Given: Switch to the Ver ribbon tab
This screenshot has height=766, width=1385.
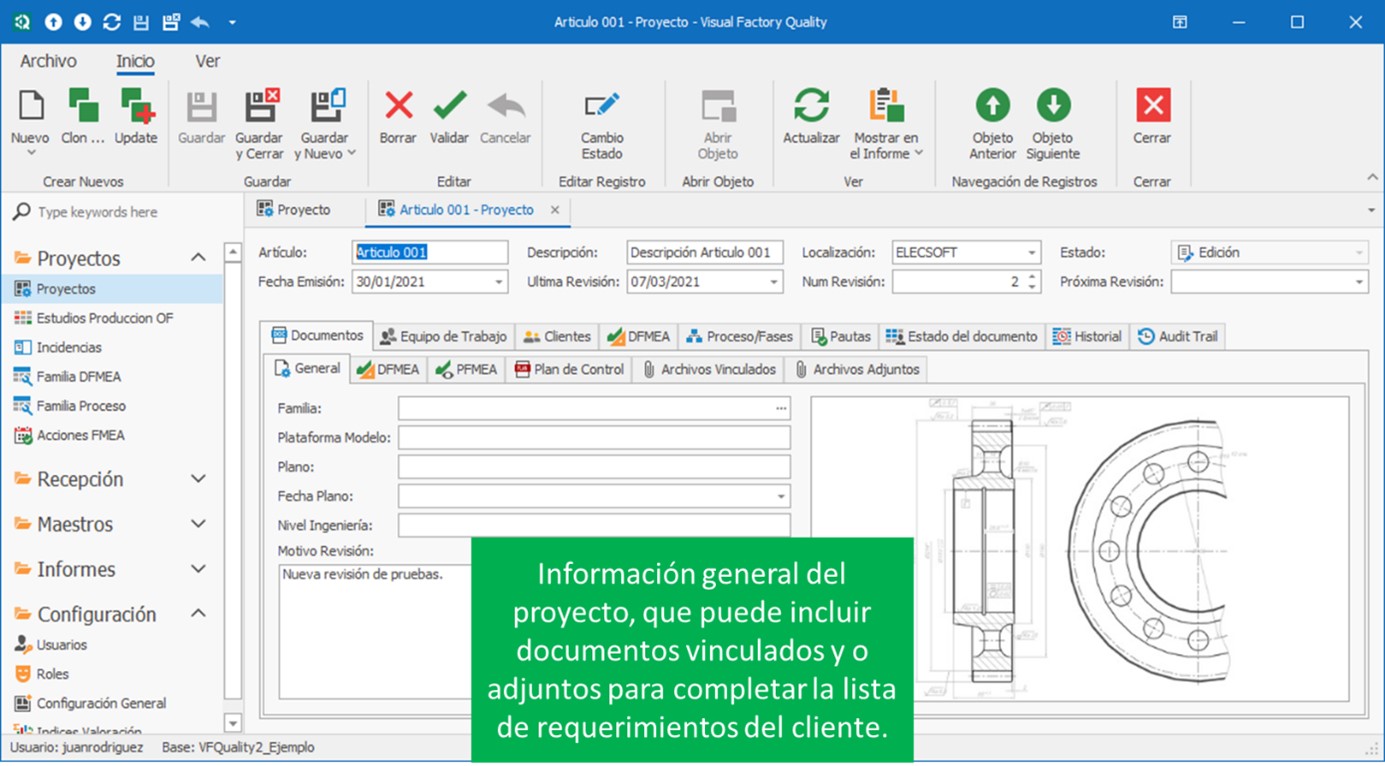Looking at the screenshot, I should click(x=208, y=61).
